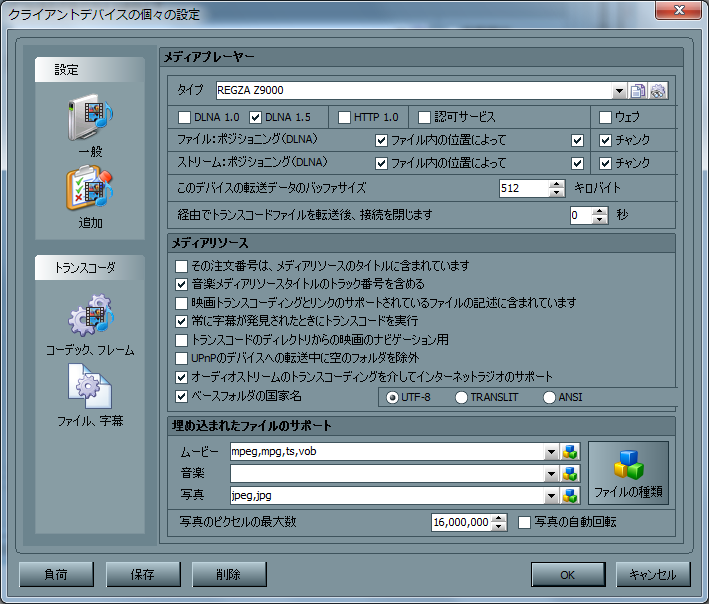Viewport: 709px width, 604px height.
Task: Decrease the buffer size 512 spinner
Action: [556, 193]
